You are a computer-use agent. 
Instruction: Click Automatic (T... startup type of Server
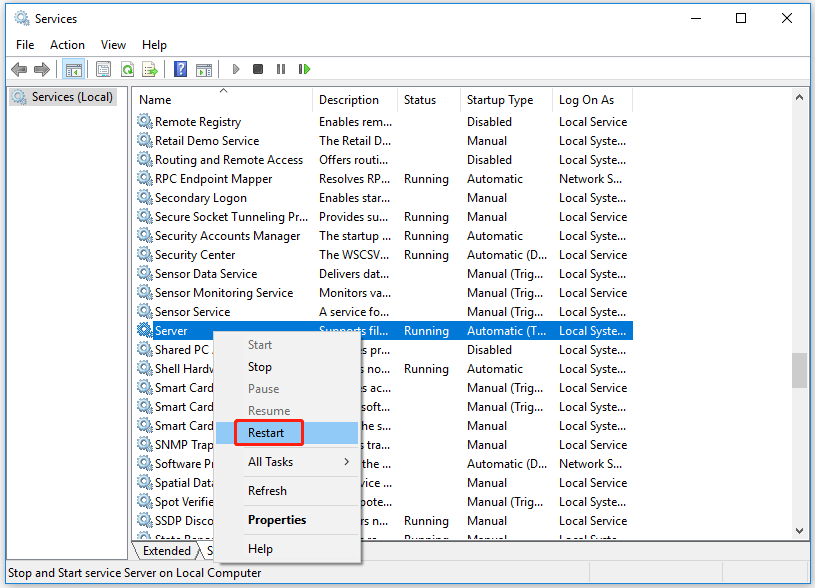pos(507,331)
